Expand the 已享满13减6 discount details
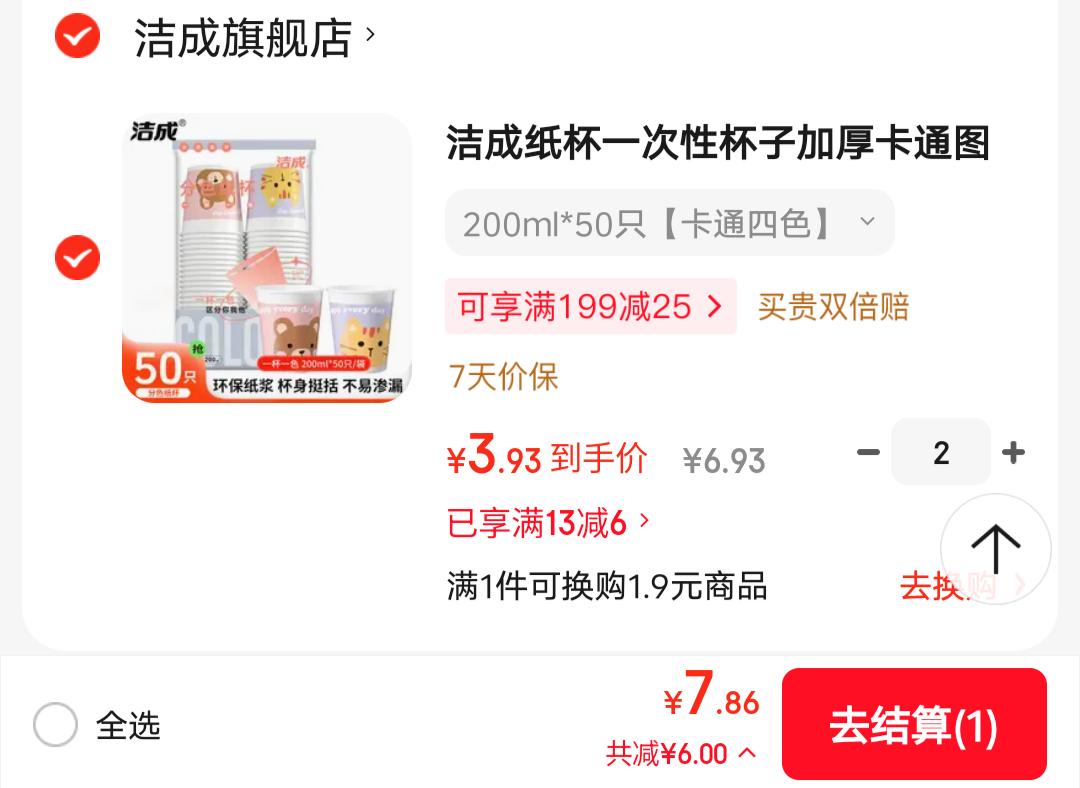Image resolution: width=1080 pixels, height=788 pixels. pos(548,523)
